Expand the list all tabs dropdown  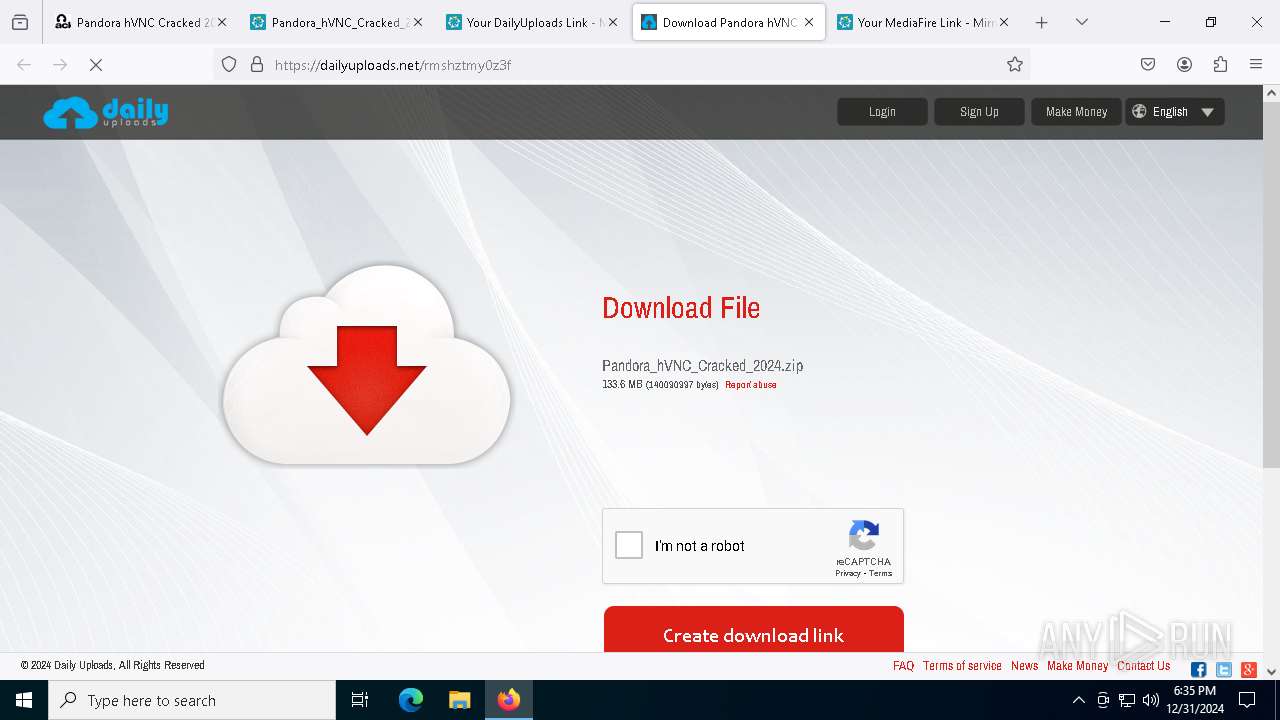[x=1081, y=22]
